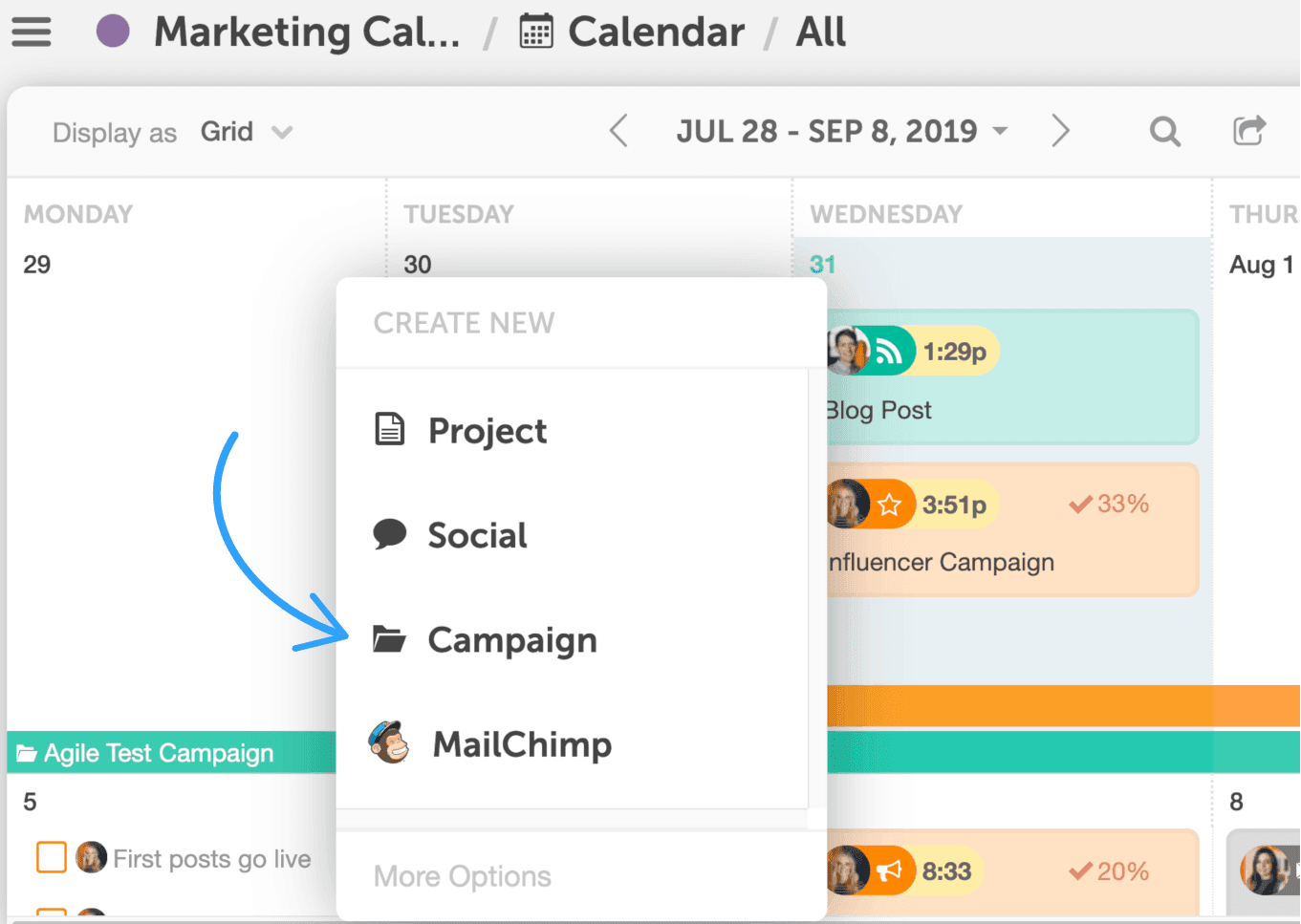Screen dimensions: 1301x924
Task: Toggle 33% completion checkmark on Influencer Campaign
Action: 1080,505
